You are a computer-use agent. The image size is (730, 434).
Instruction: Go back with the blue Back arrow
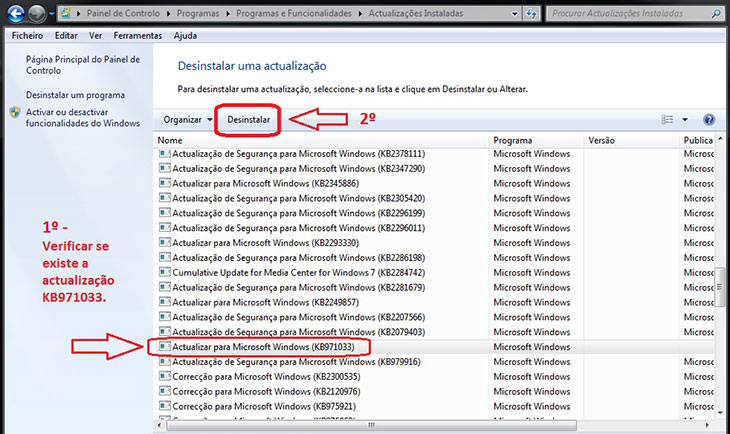(x=16, y=13)
